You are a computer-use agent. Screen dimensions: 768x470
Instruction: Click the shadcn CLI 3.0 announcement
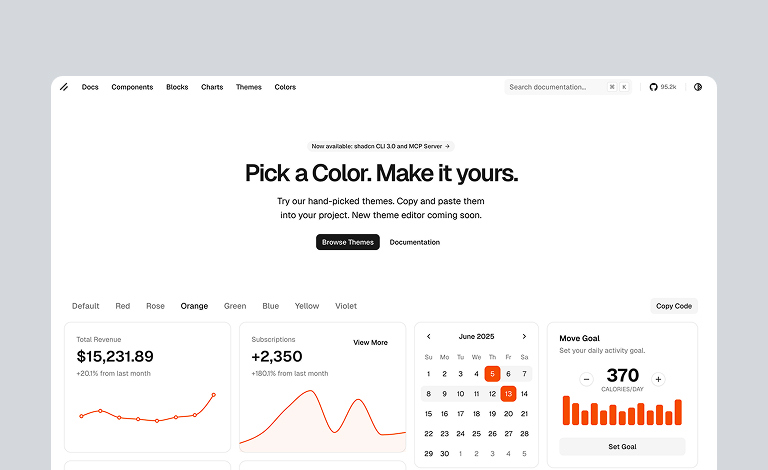click(381, 146)
